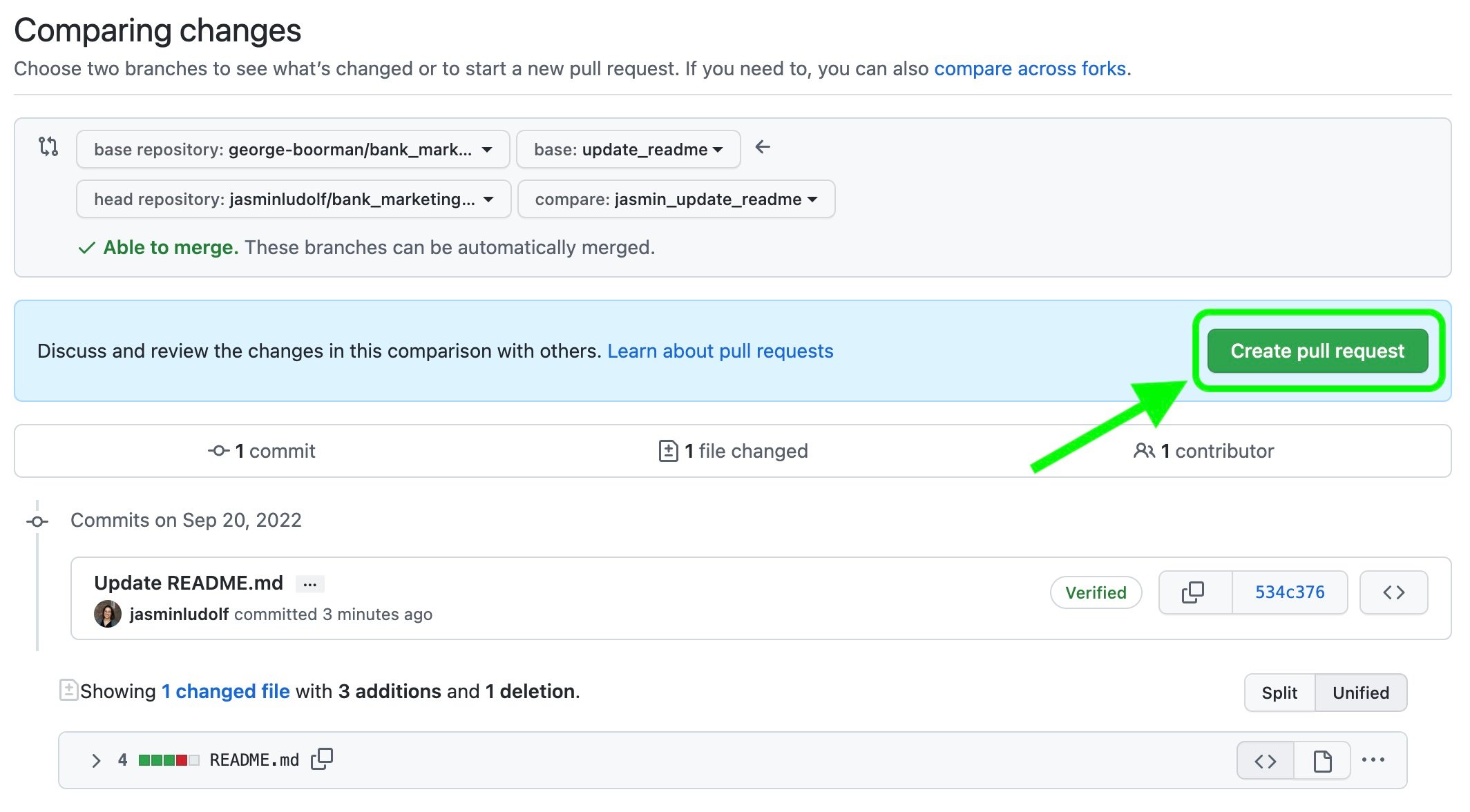
Task: Open the compare: jasmin_update_readme dropdown
Action: (676, 199)
